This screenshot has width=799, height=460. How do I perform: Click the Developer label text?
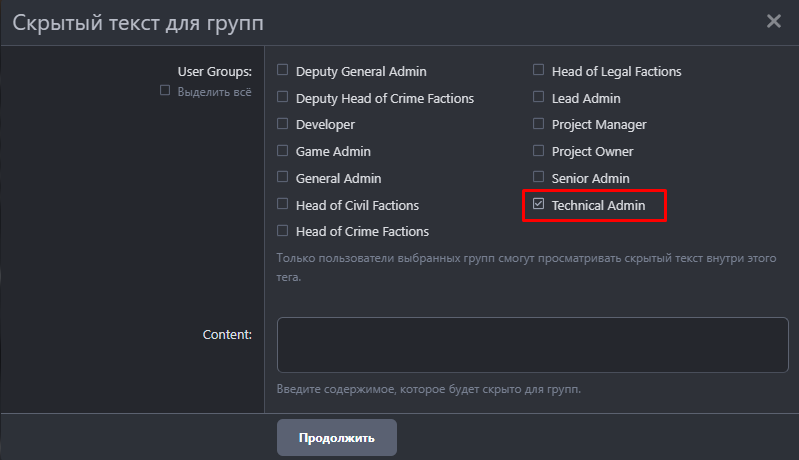pyautogui.click(x=325, y=125)
